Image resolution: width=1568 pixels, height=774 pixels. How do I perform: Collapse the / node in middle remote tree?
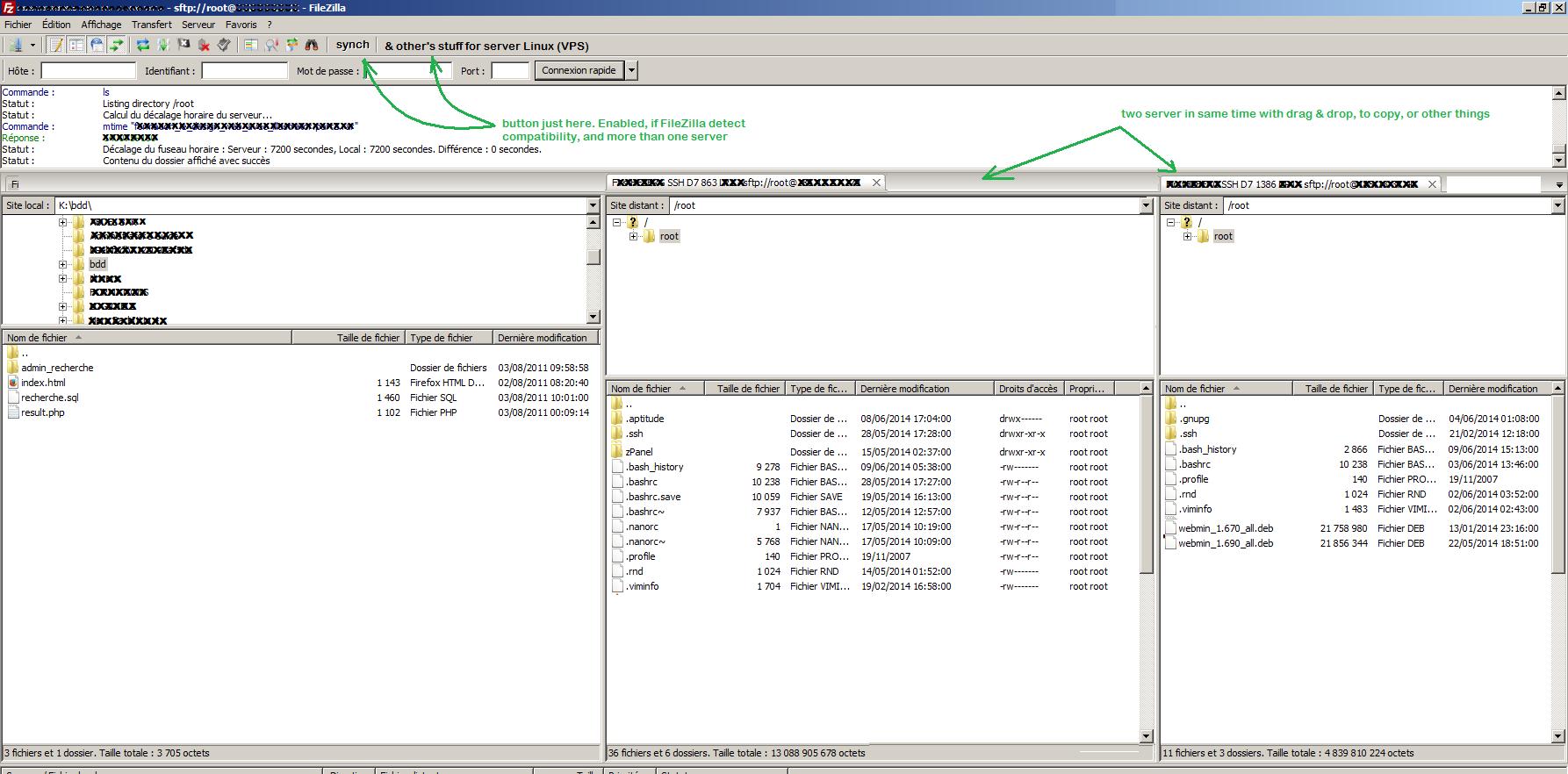[616, 223]
